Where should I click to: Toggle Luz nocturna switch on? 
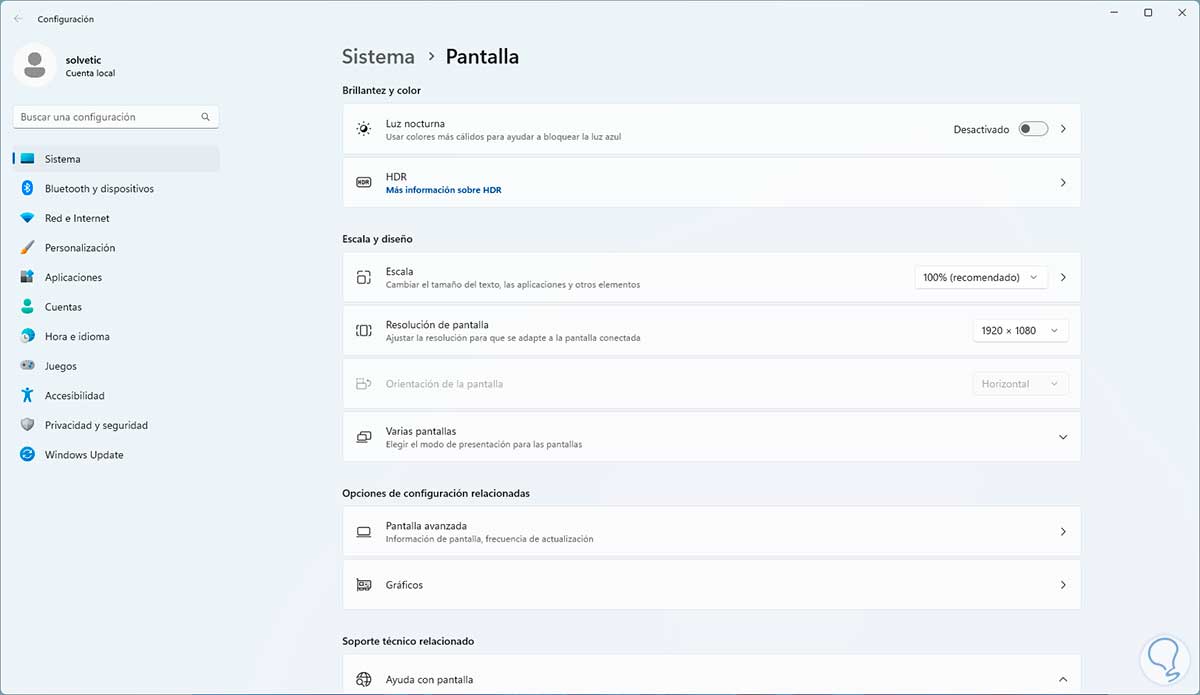click(x=1032, y=129)
